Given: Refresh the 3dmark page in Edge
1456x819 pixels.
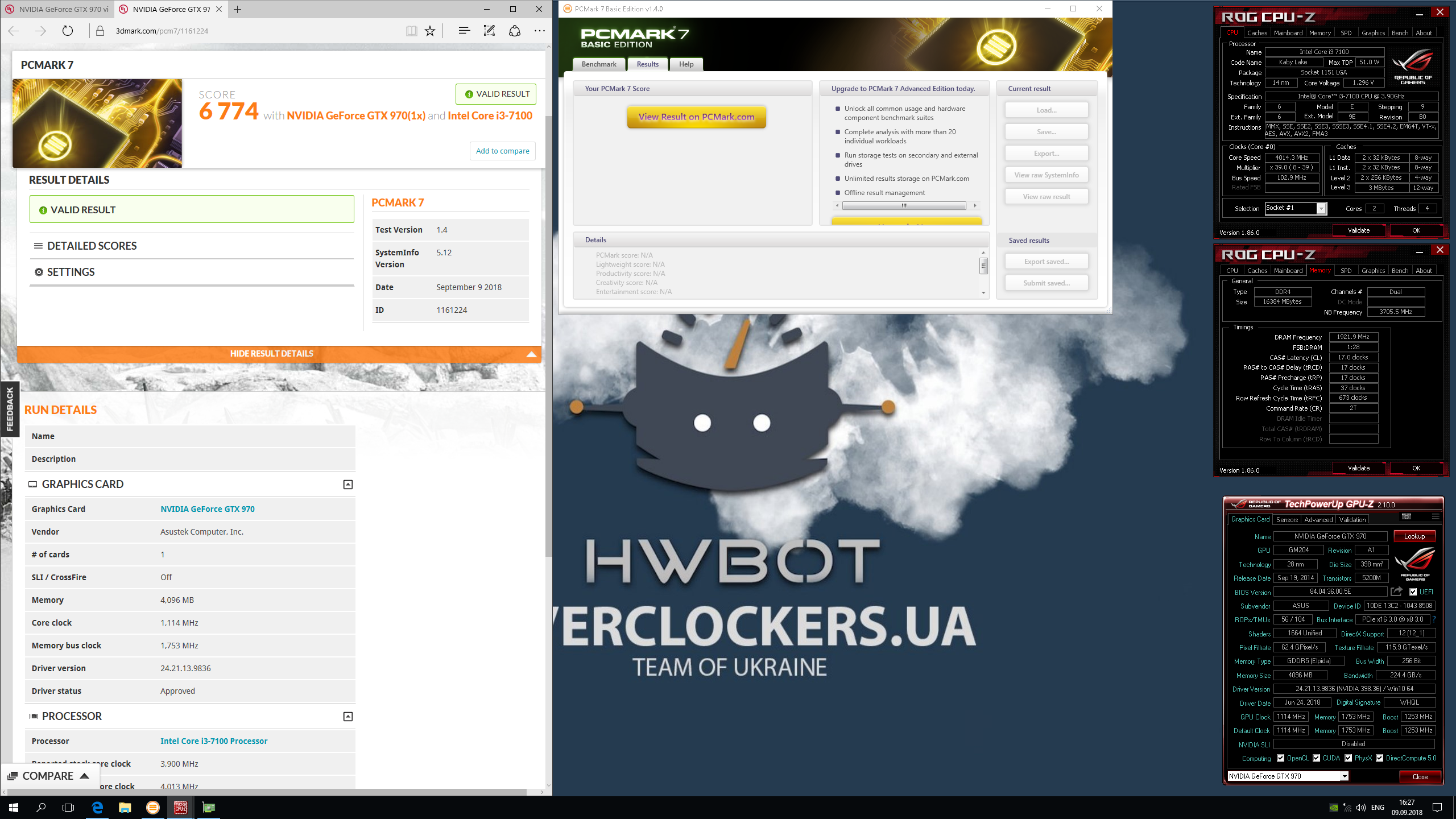Looking at the screenshot, I should 68,31.
